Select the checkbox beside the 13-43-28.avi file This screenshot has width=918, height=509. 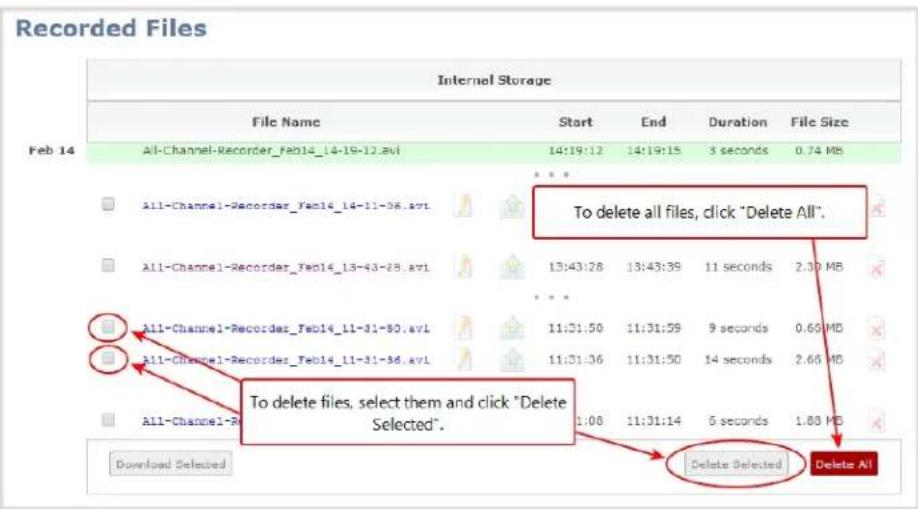click(x=108, y=265)
